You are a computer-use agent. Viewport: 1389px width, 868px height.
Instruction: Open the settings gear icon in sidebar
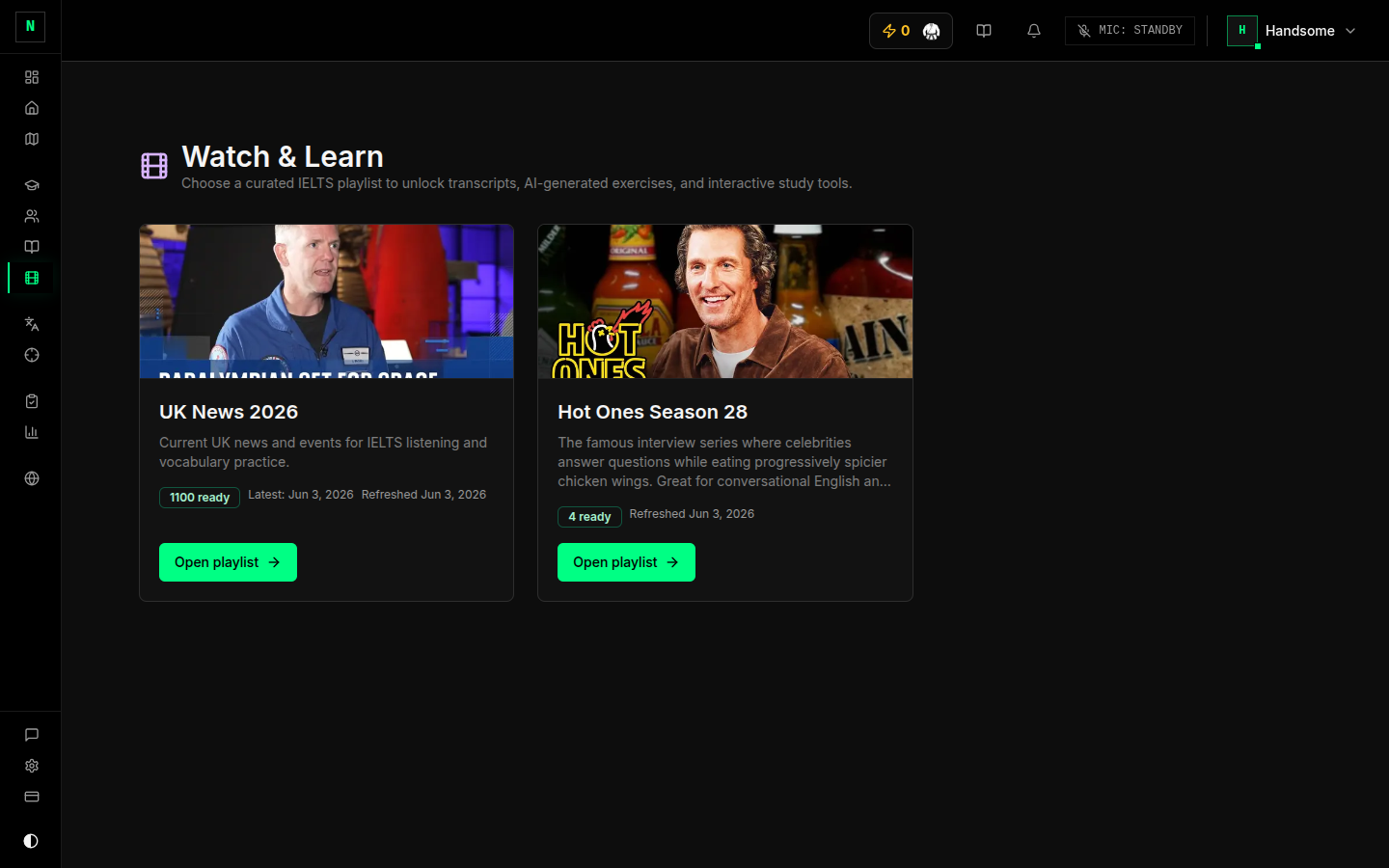tap(32, 766)
